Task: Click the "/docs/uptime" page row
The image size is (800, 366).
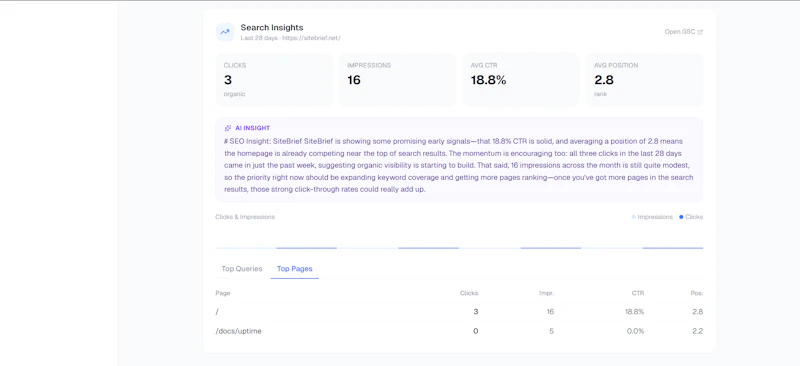Action: 459,331
